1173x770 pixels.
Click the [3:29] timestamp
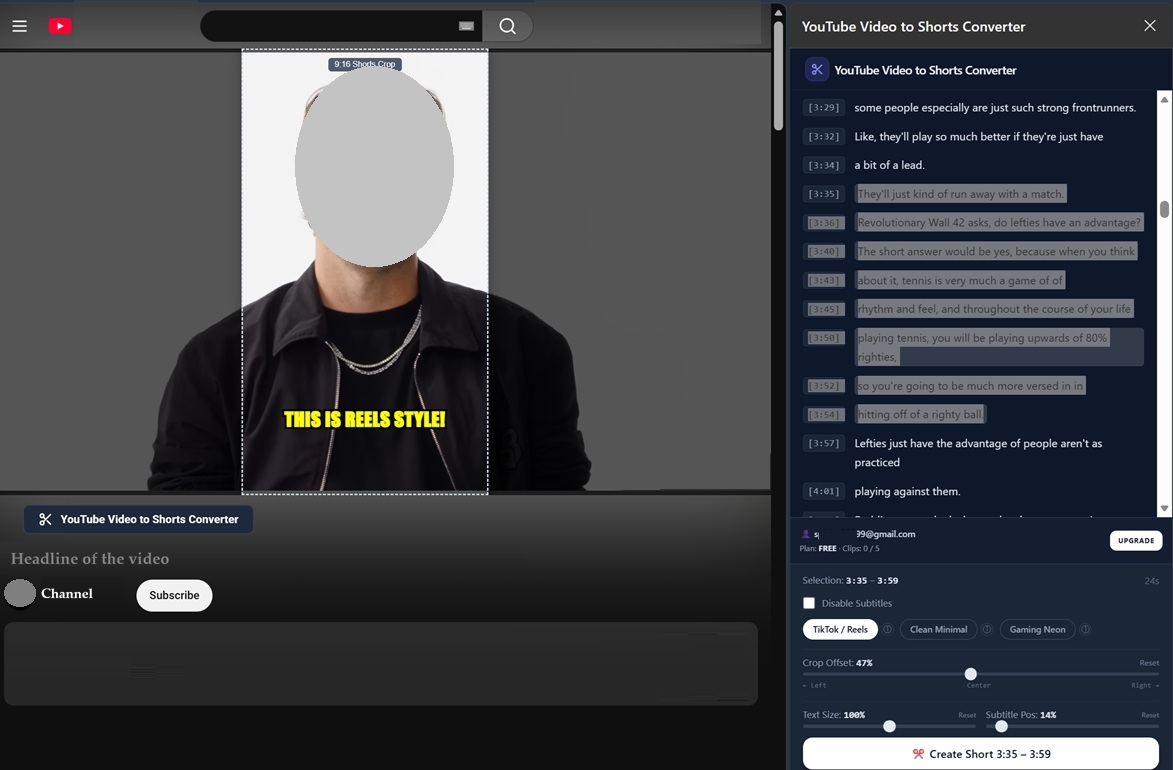(x=824, y=108)
